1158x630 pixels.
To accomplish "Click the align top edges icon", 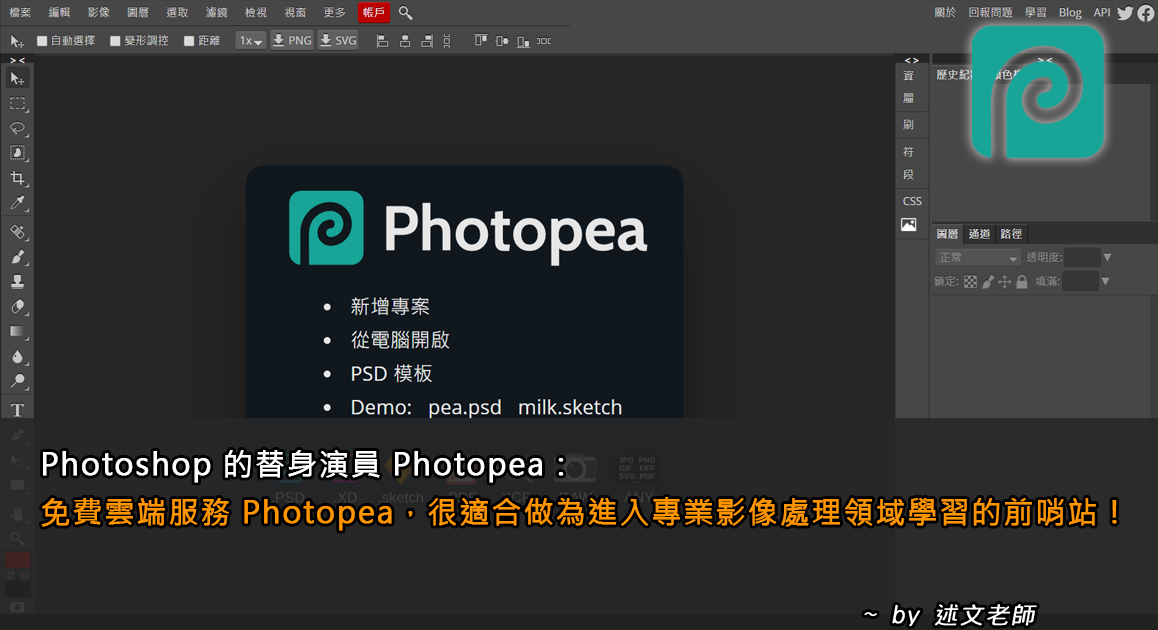I will pos(480,41).
